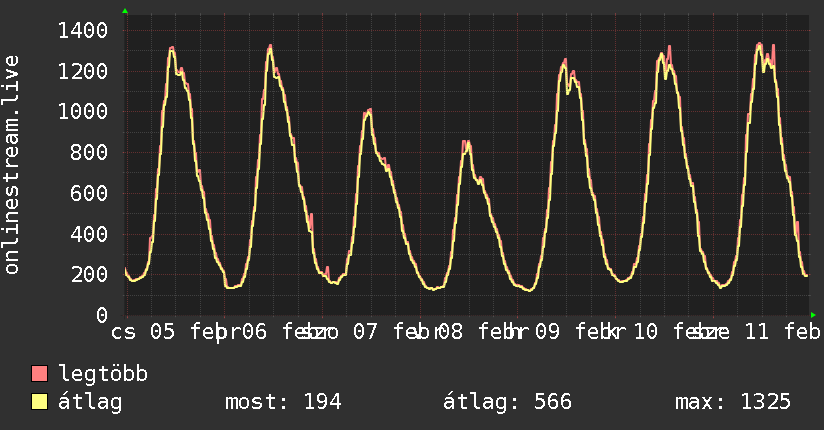
Task: Click the x-axis date label 'cs 05 feb'
Action: (x=169, y=332)
